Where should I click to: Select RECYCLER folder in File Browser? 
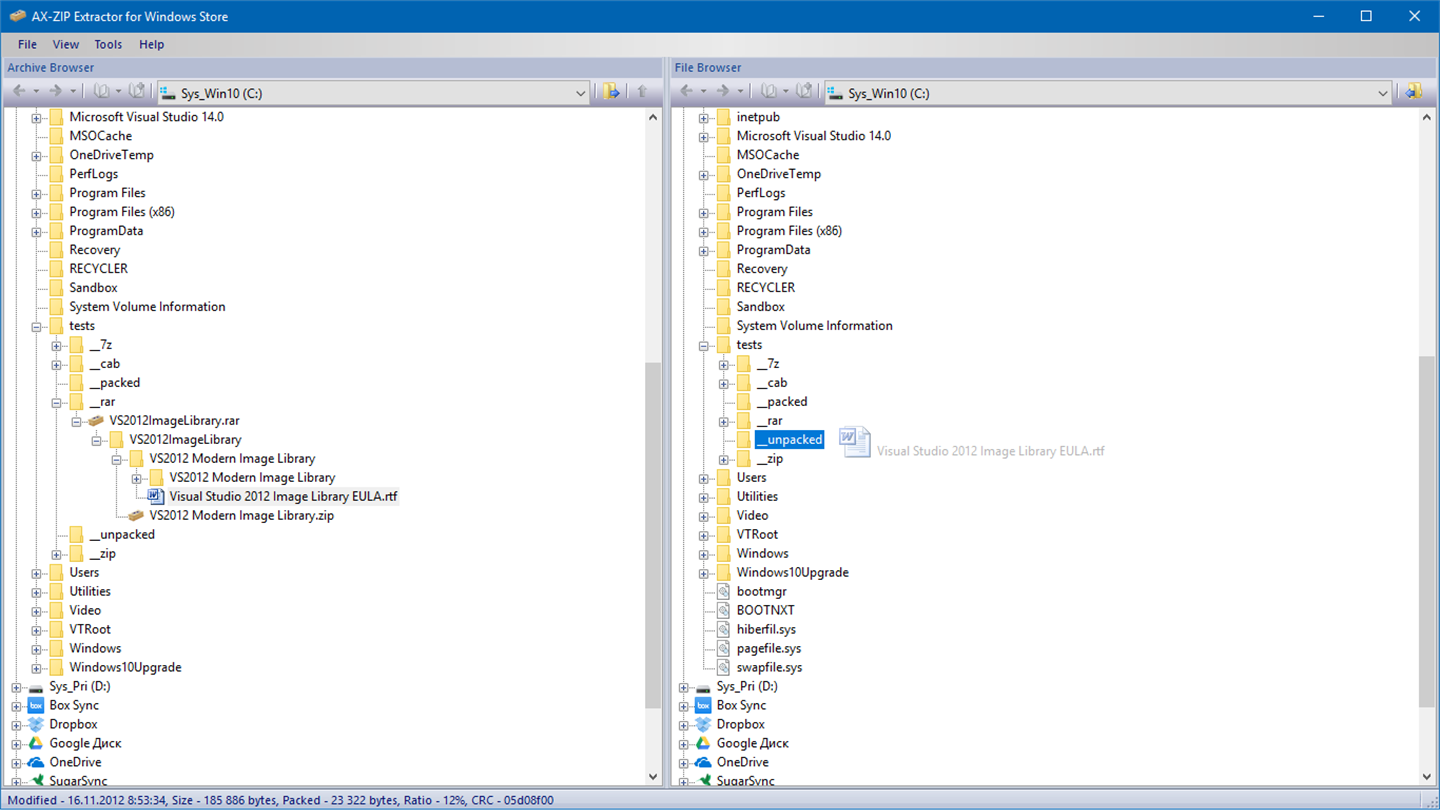pyautogui.click(x=765, y=288)
